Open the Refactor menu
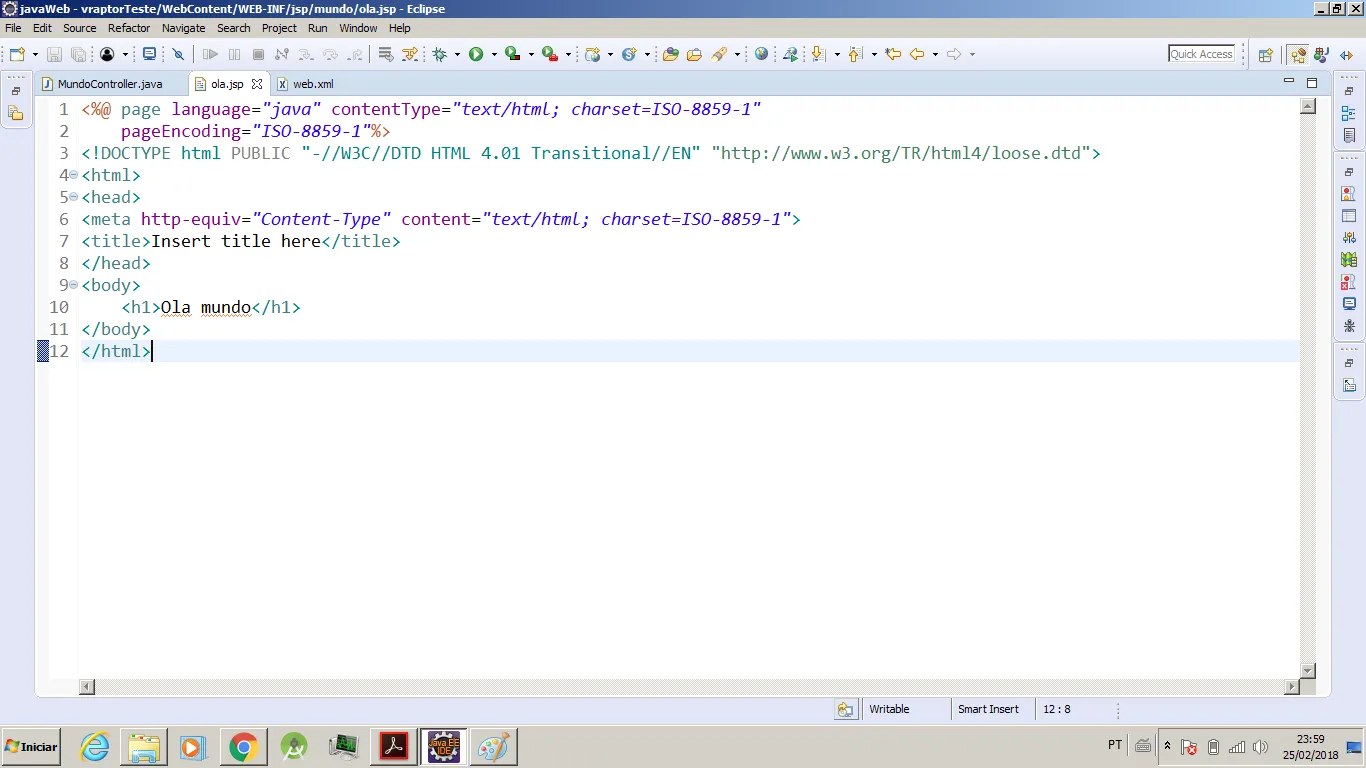The width and height of the screenshot is (1366, 768). (x=129, y=28)
